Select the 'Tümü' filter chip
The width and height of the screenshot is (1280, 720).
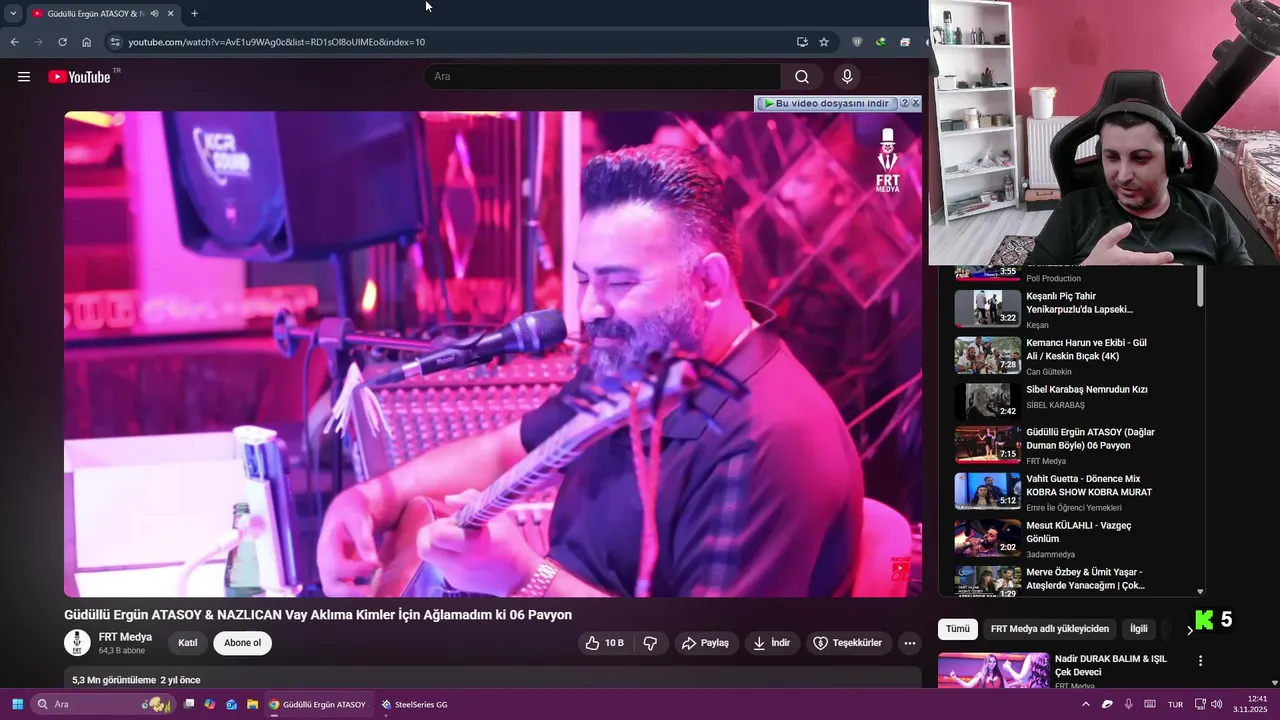[958, 629]
